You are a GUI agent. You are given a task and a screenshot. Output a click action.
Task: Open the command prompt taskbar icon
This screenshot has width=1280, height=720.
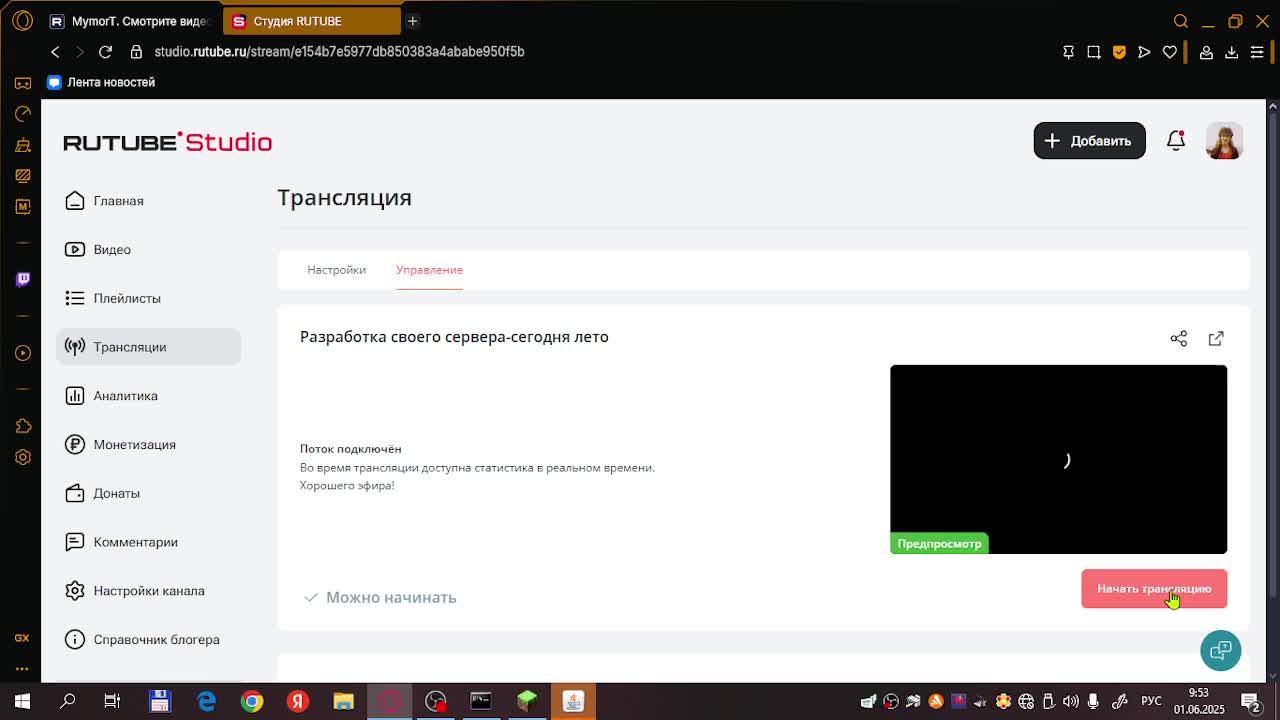481,701
